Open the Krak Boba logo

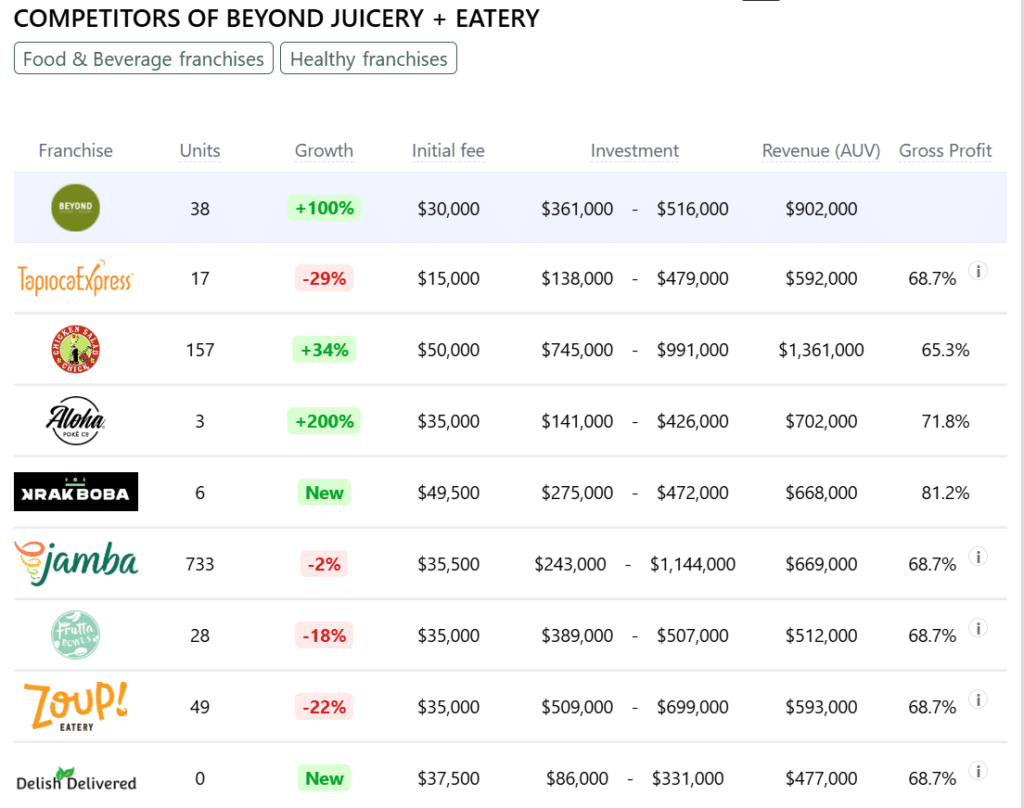tap(76, 492)
